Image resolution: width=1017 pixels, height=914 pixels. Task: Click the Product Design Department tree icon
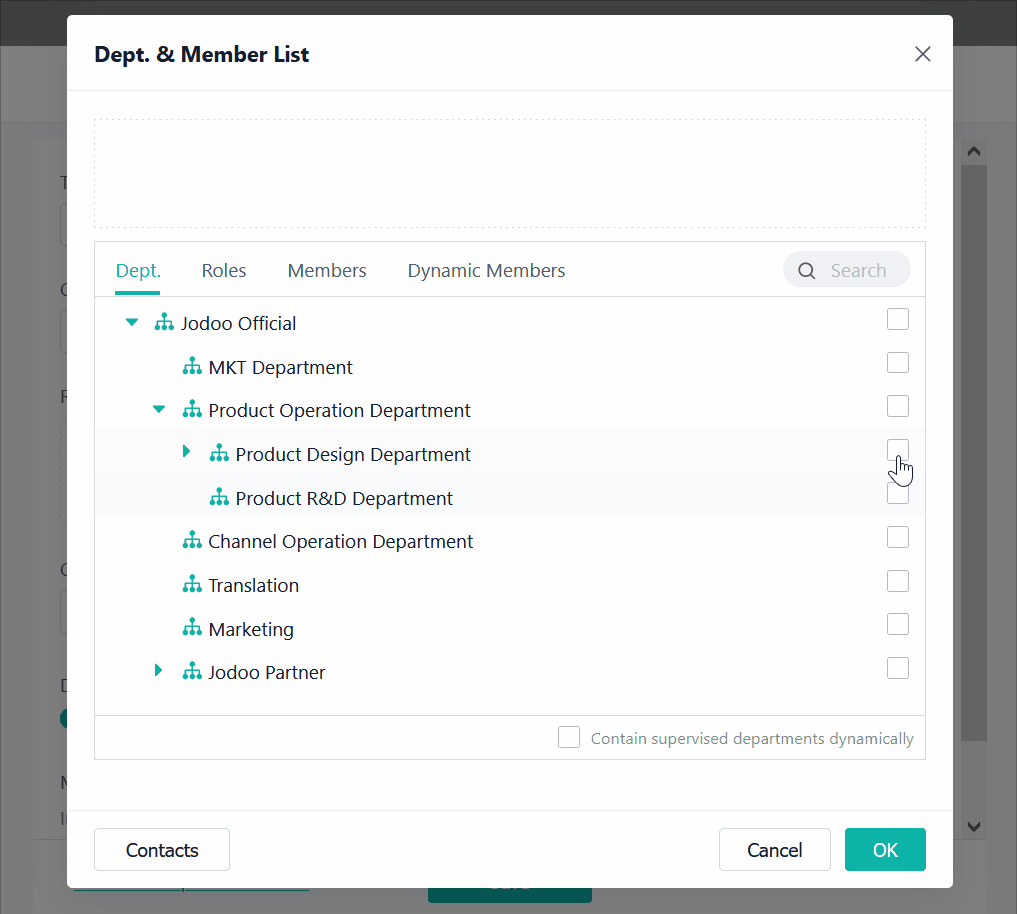[x=219, y=454]
